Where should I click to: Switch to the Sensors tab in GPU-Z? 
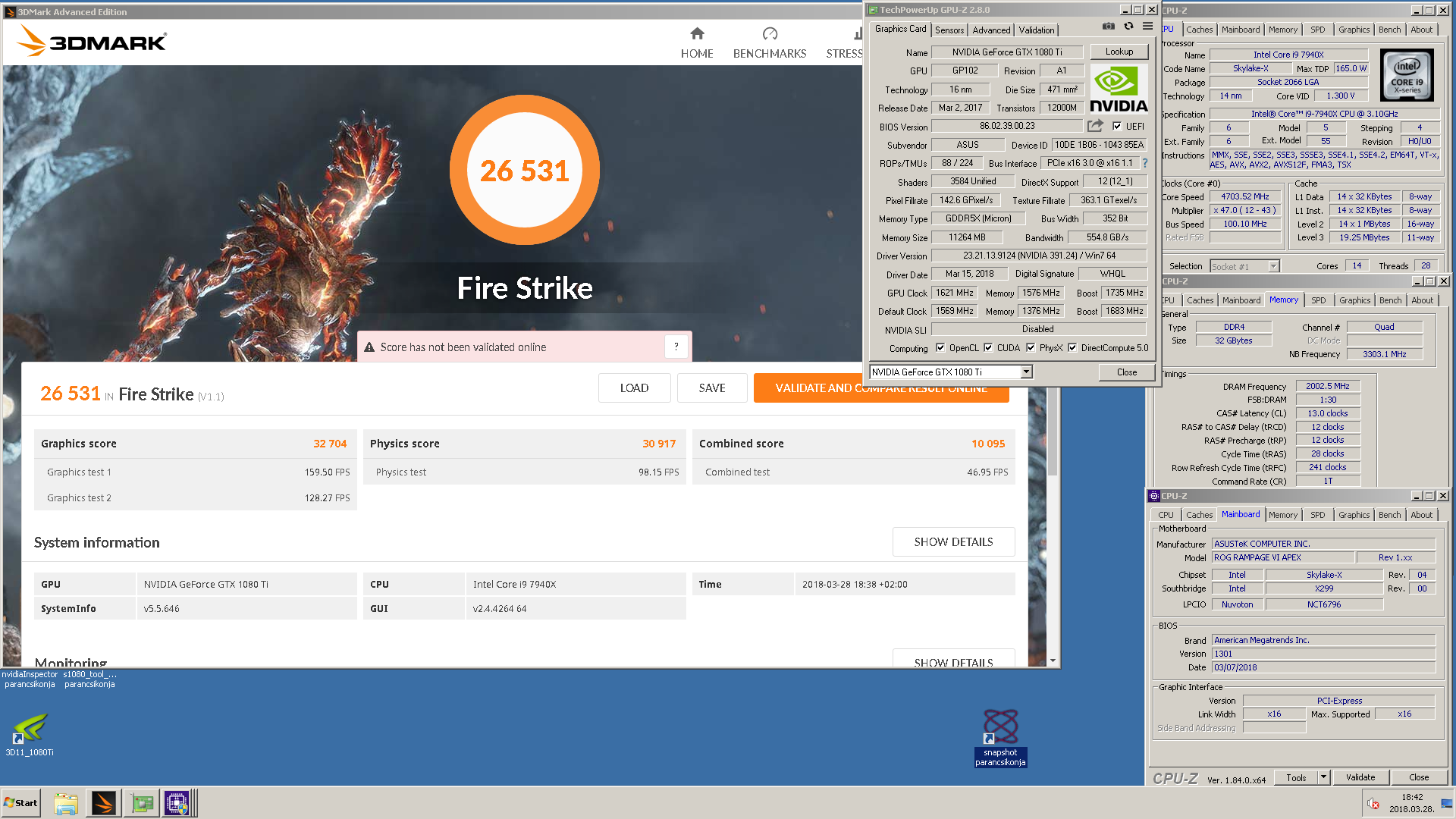pos(949,30)
